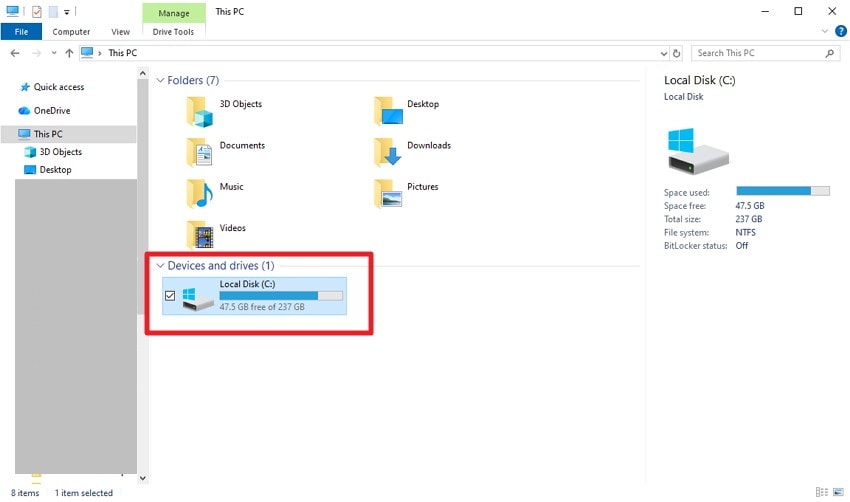Click the Space free '47.5 GB' value

(x=750, y=206)
